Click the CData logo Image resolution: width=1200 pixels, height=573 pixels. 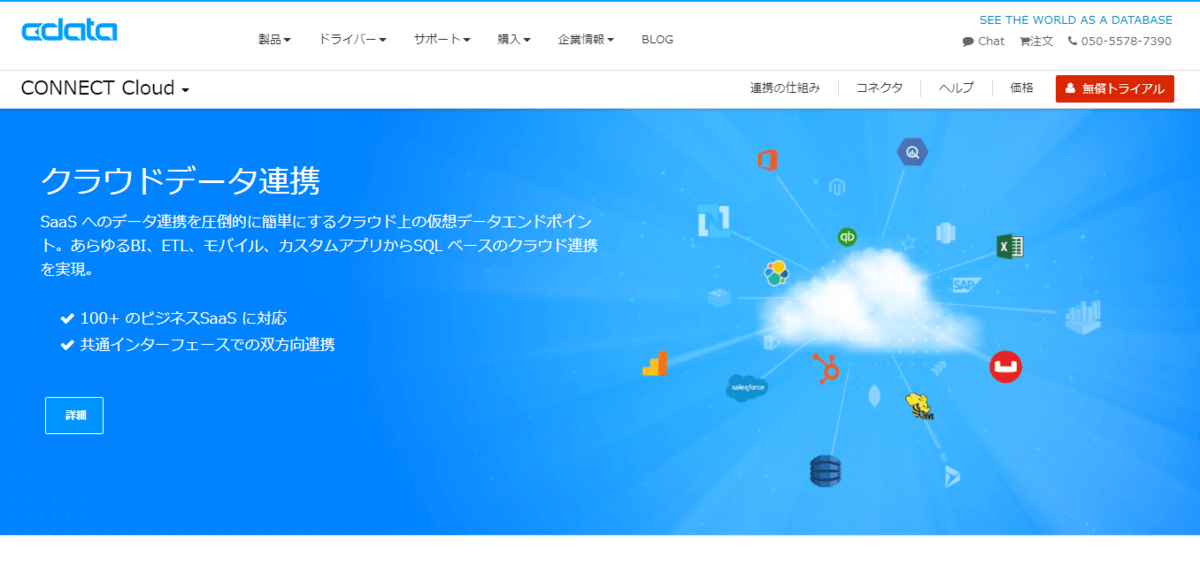[70, 31]
